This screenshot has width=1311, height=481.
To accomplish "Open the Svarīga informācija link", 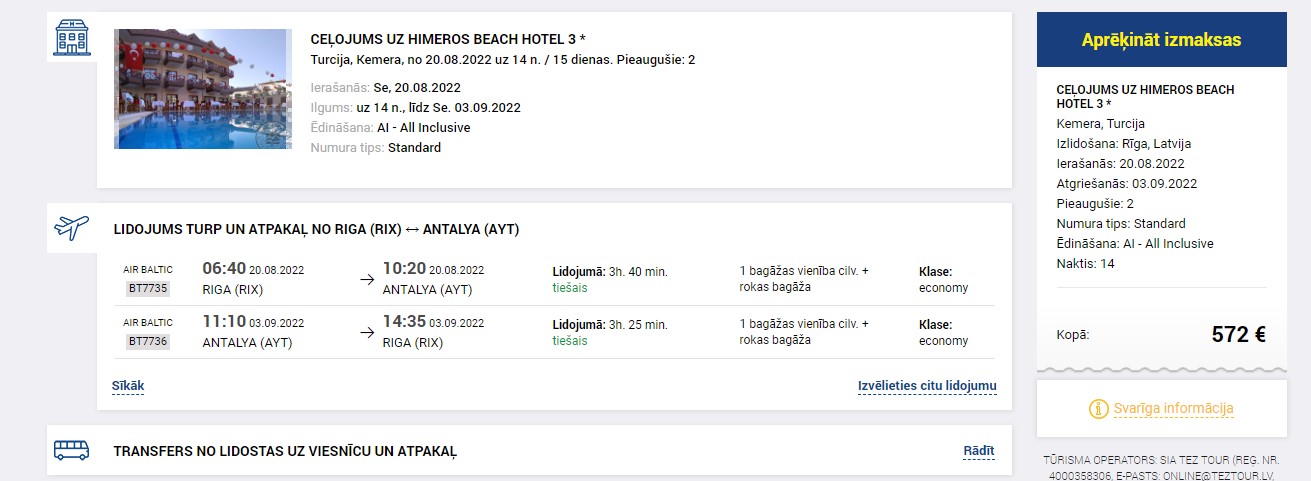I will point(1174,408).
